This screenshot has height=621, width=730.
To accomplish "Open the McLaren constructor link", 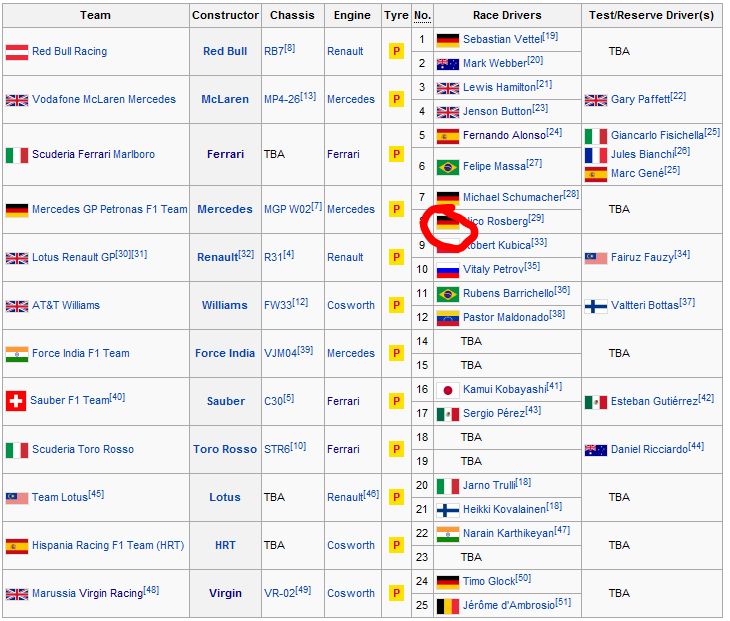I will (225, 99).
